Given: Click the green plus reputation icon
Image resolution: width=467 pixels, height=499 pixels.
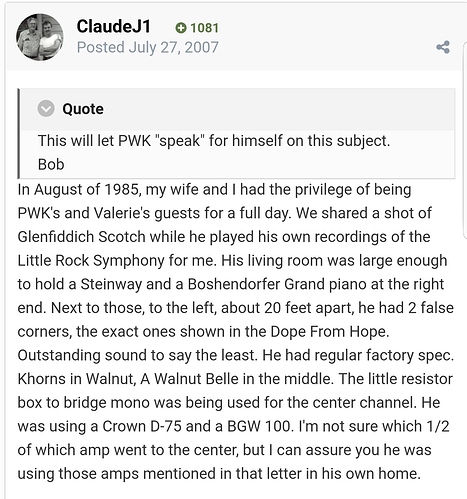Looking at the screenshot, I should (181, 28).
